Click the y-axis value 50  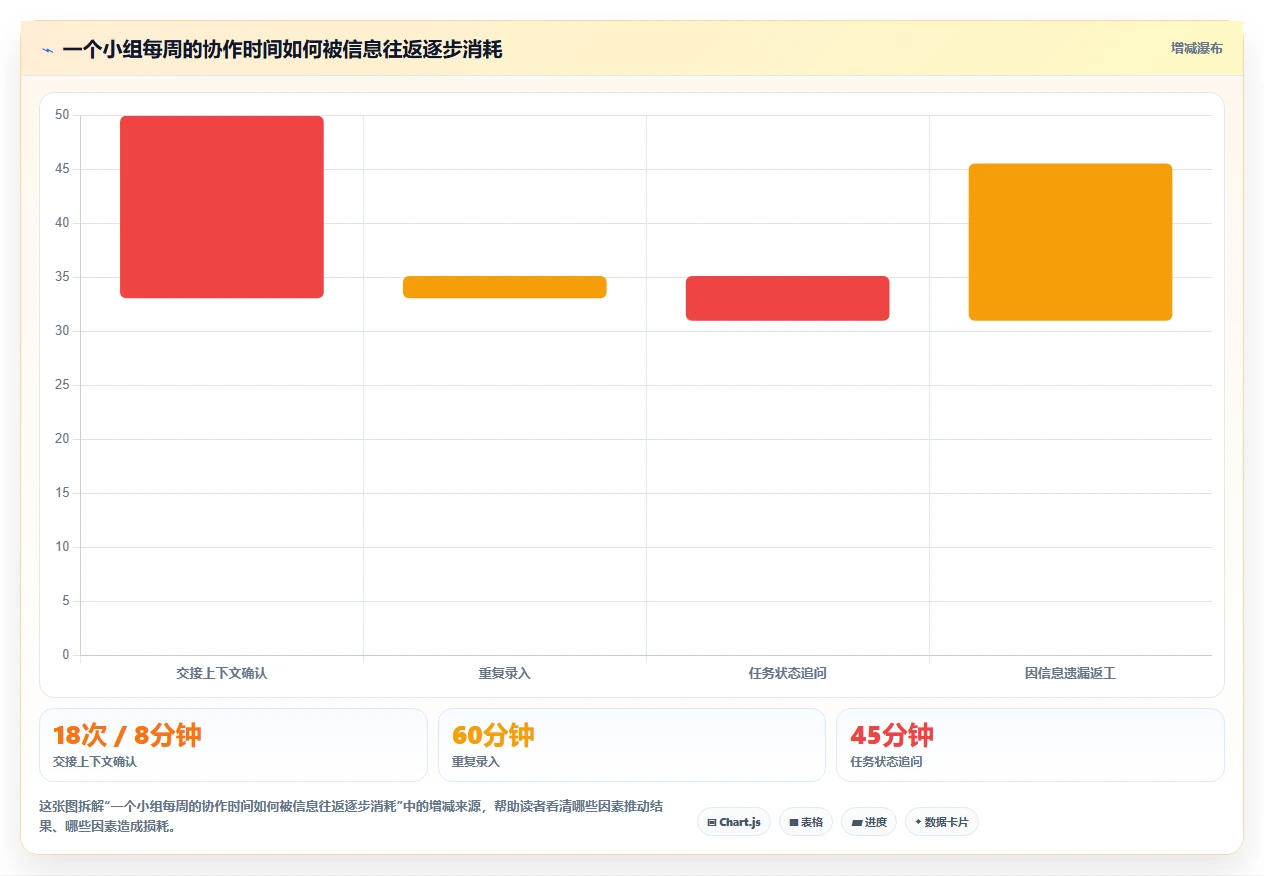coord(62,115)
